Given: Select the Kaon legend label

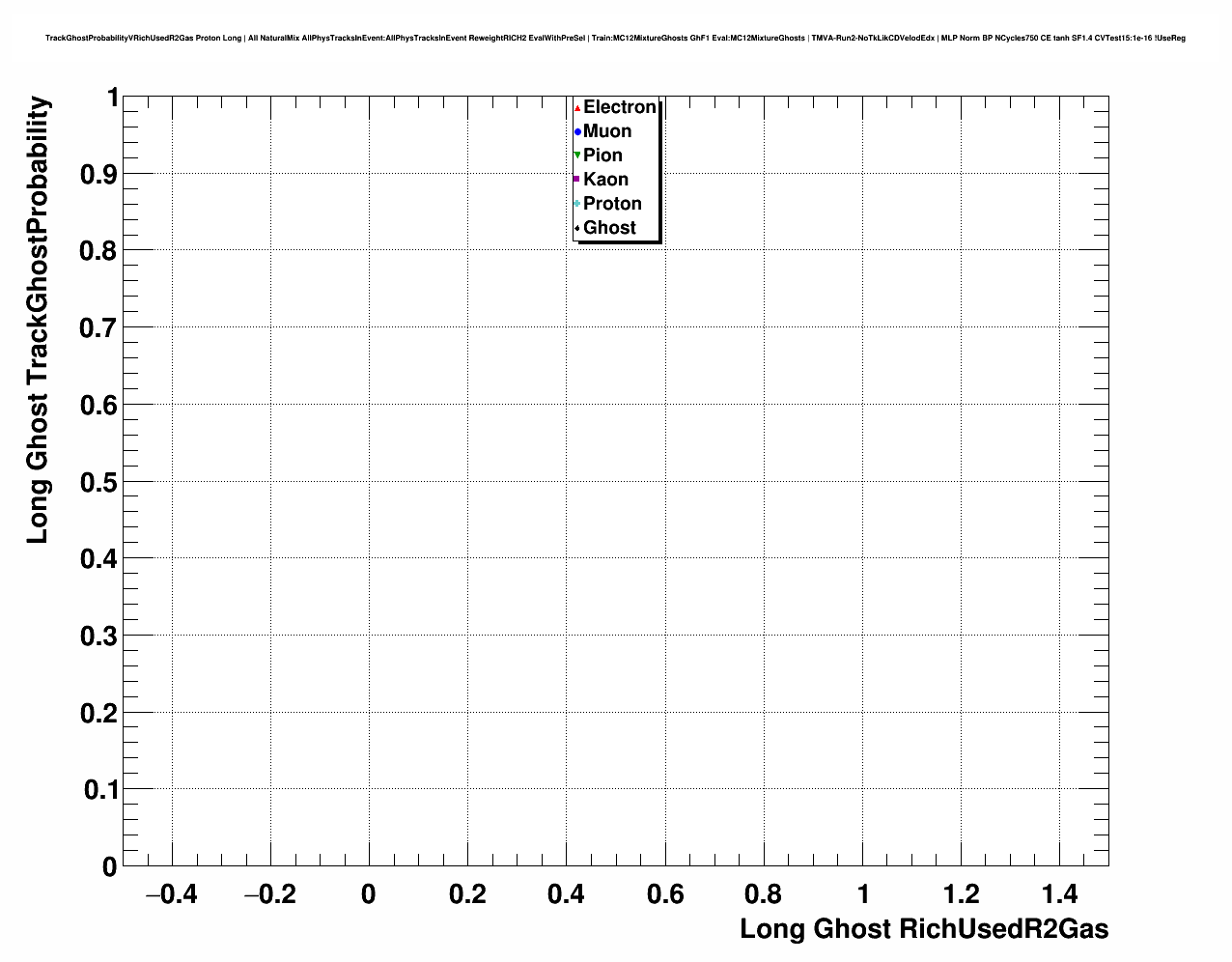Looking at the screenshot, I should 605,180.
